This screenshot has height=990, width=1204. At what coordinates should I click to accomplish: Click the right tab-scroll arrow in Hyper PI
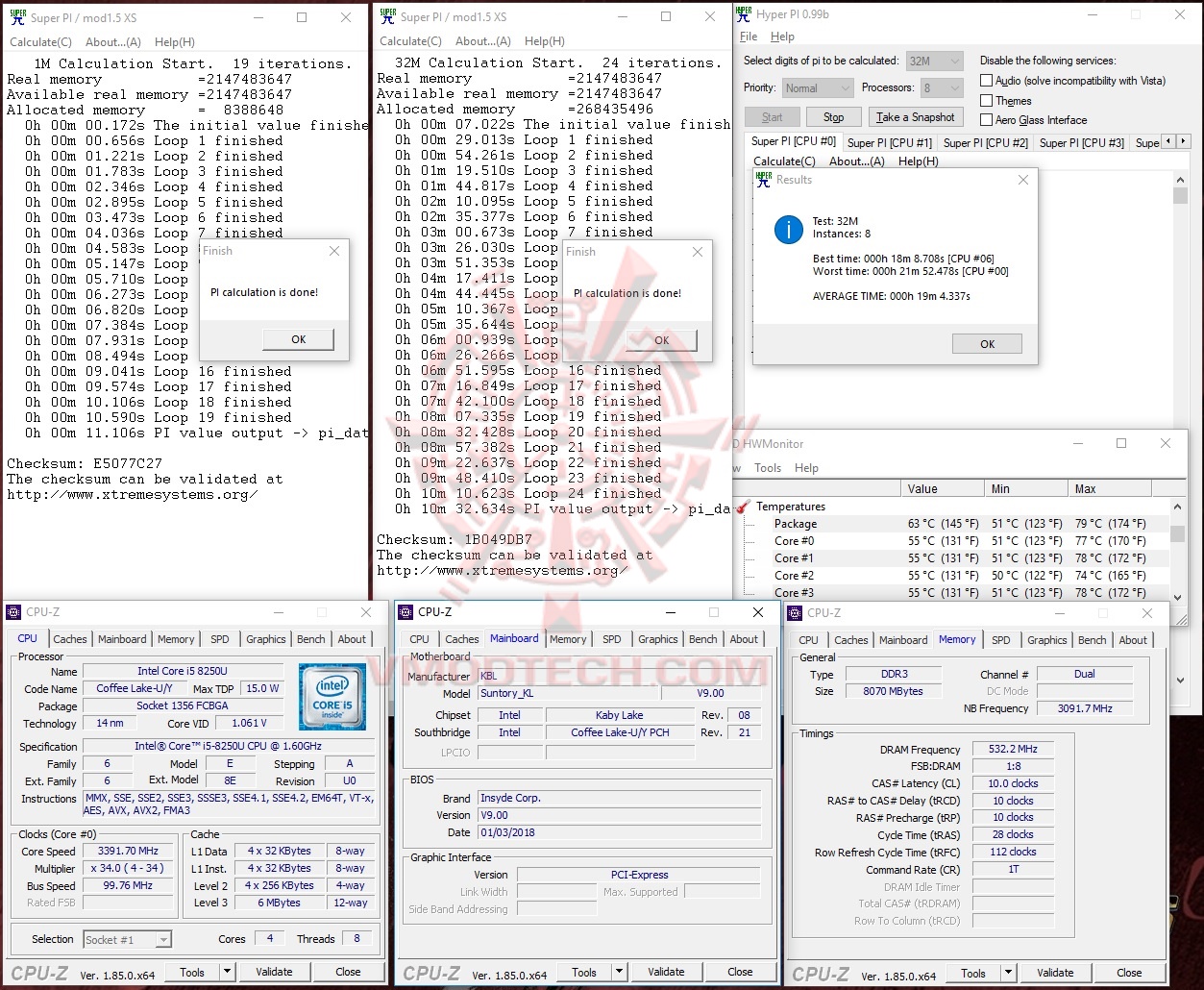pos(1183,141)
